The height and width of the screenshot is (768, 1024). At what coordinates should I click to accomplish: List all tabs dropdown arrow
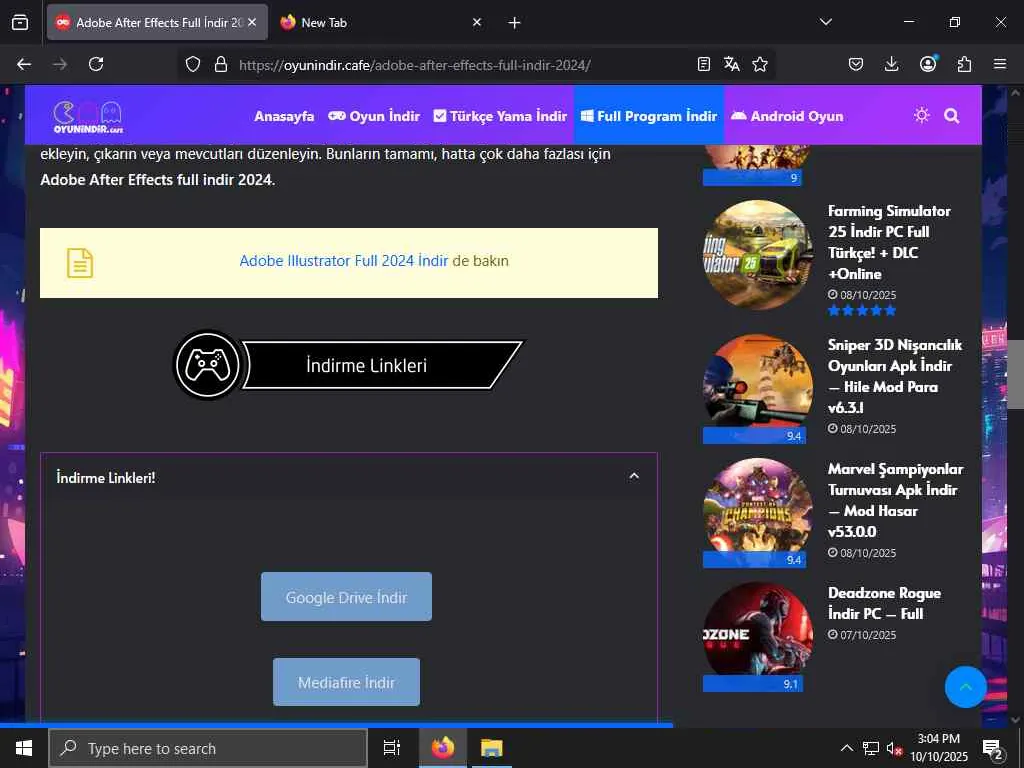pyautogui.click(x=825, y=22)
